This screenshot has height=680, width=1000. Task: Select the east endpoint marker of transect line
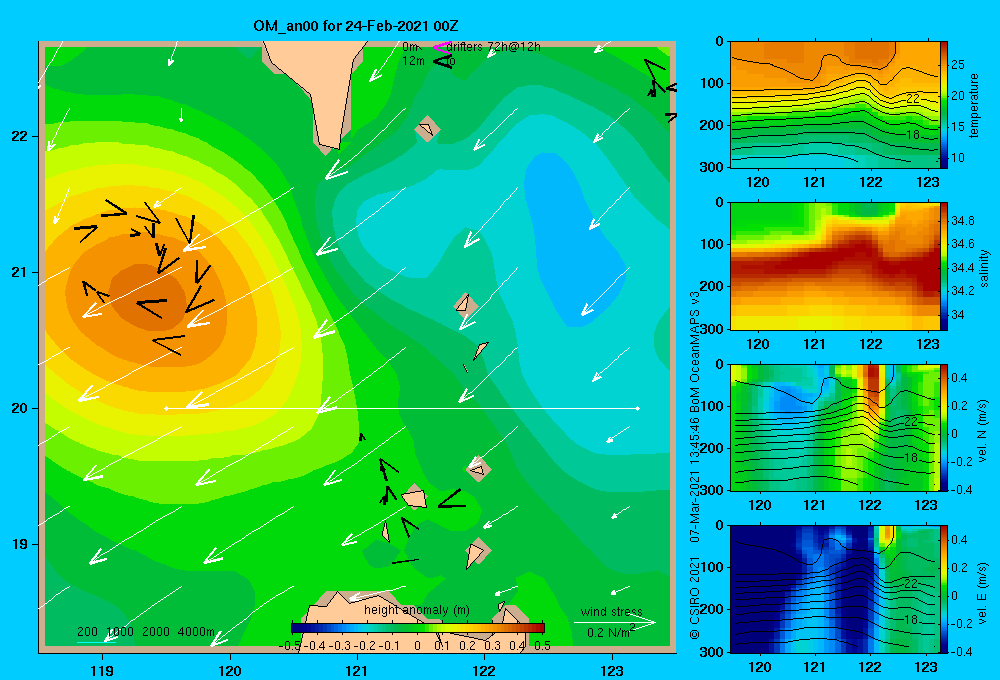[x=638, y=408]
